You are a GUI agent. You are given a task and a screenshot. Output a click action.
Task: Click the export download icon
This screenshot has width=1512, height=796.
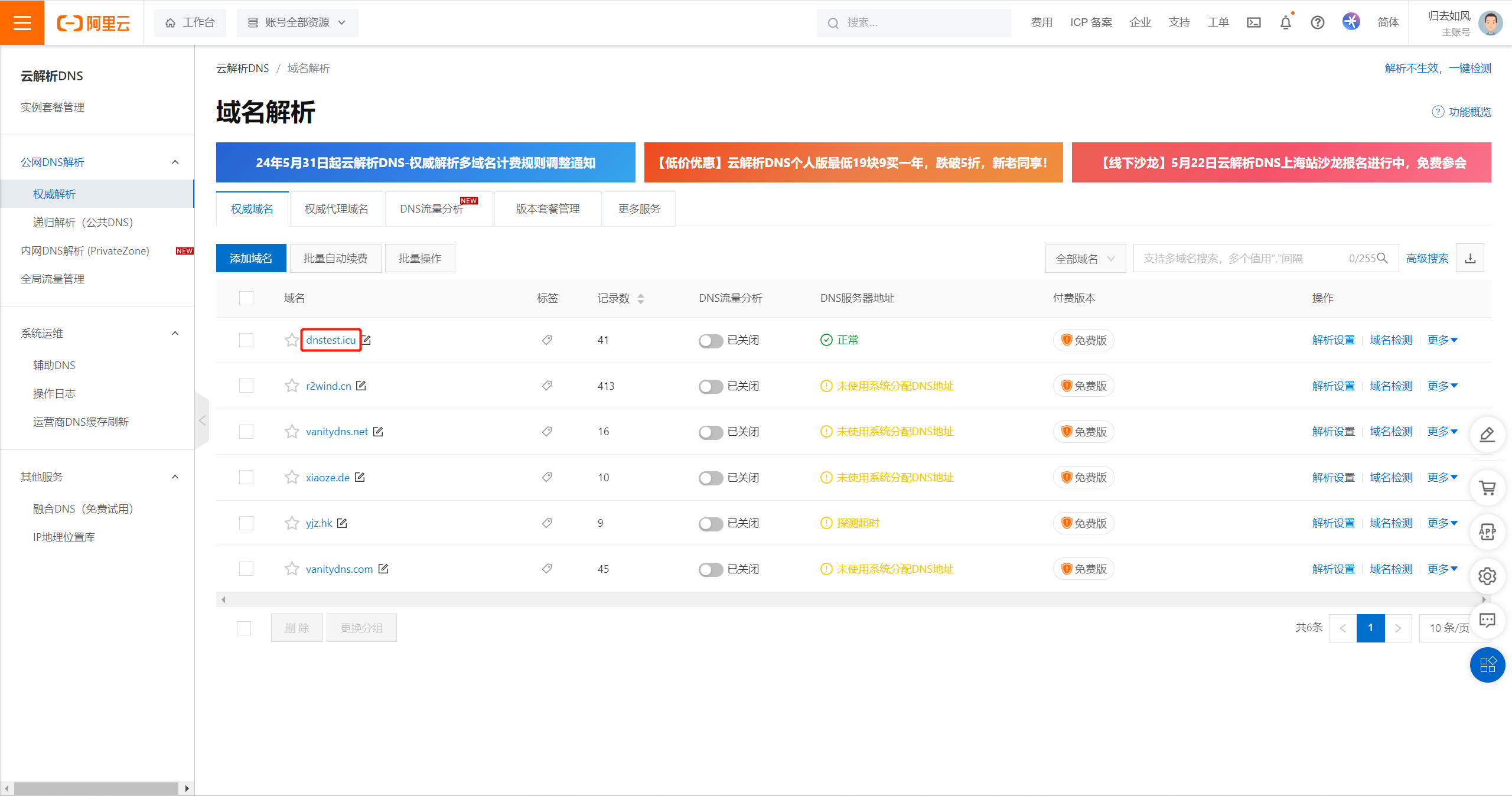pos(1470,258)
